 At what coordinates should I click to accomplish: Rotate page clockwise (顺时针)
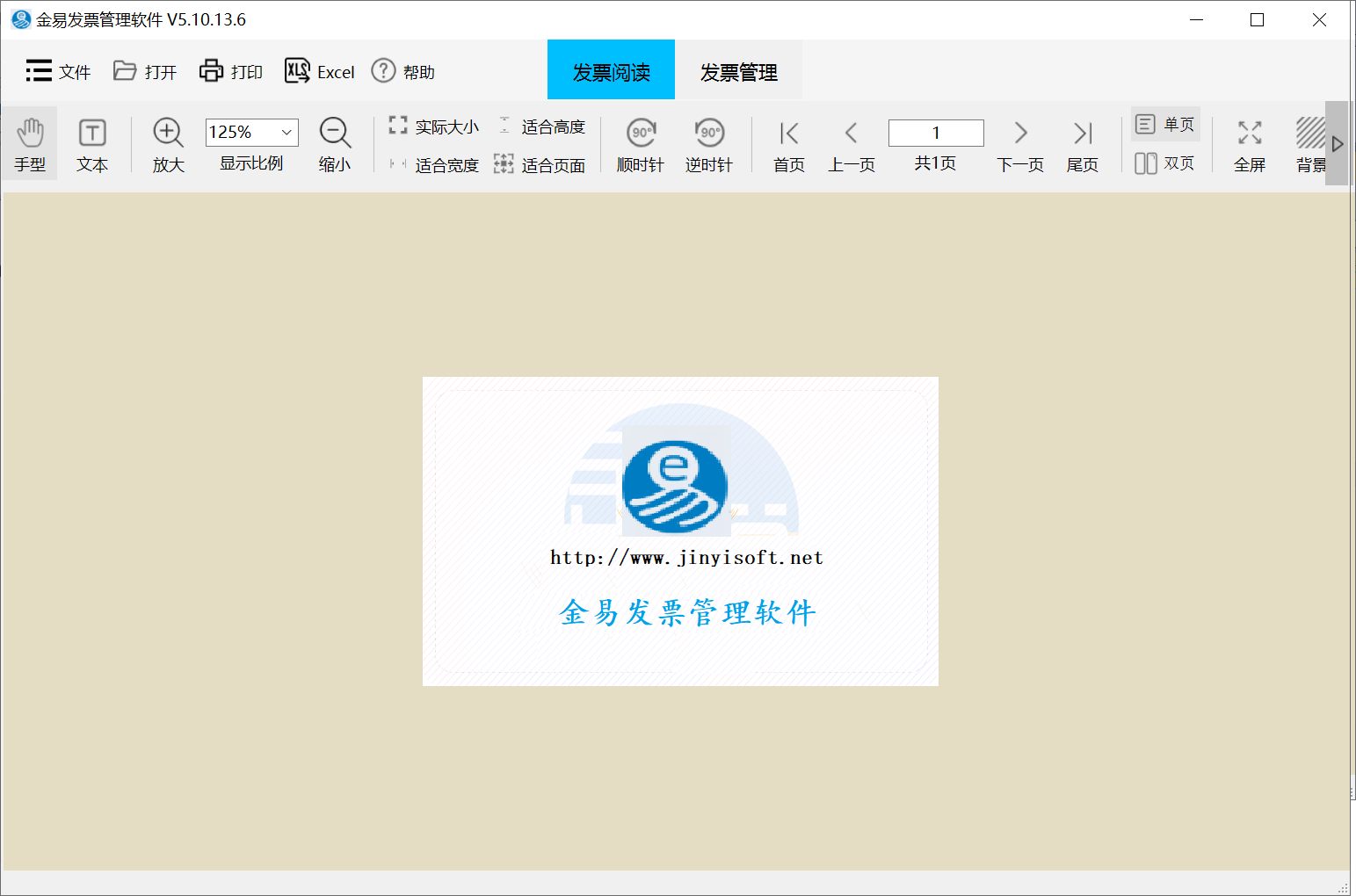click(641, 144)
